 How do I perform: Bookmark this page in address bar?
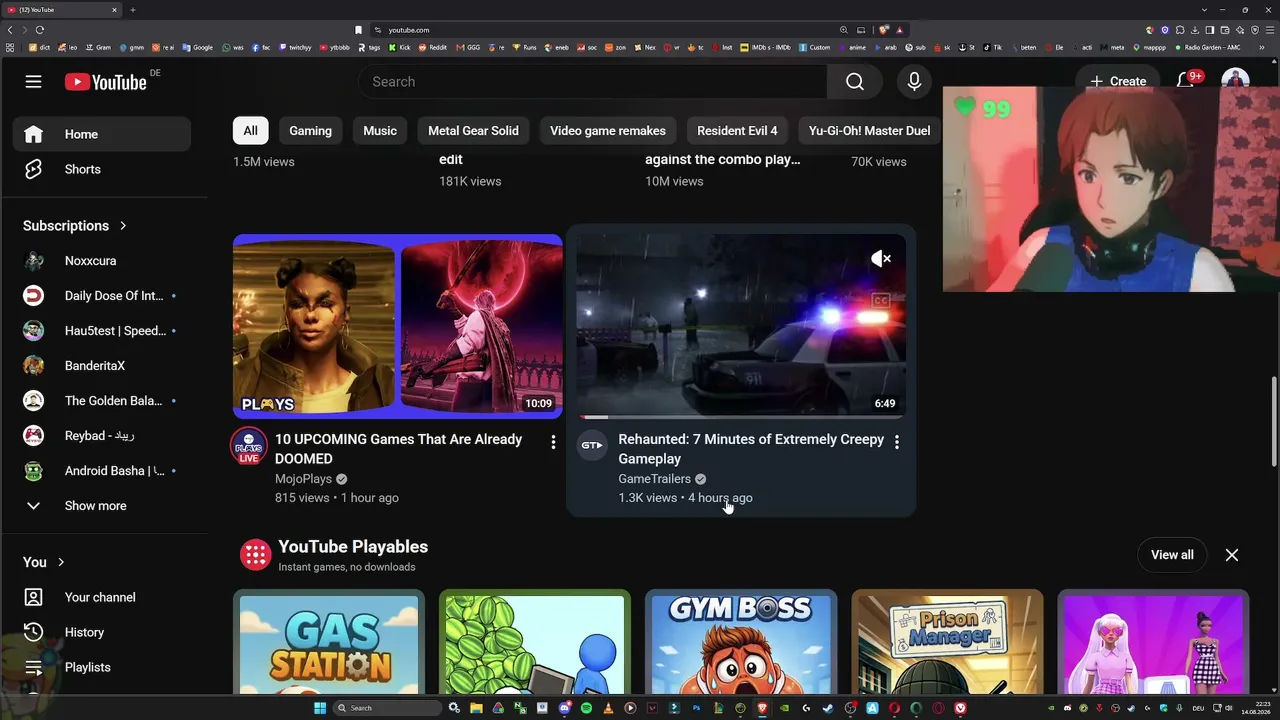pos(359,30)
